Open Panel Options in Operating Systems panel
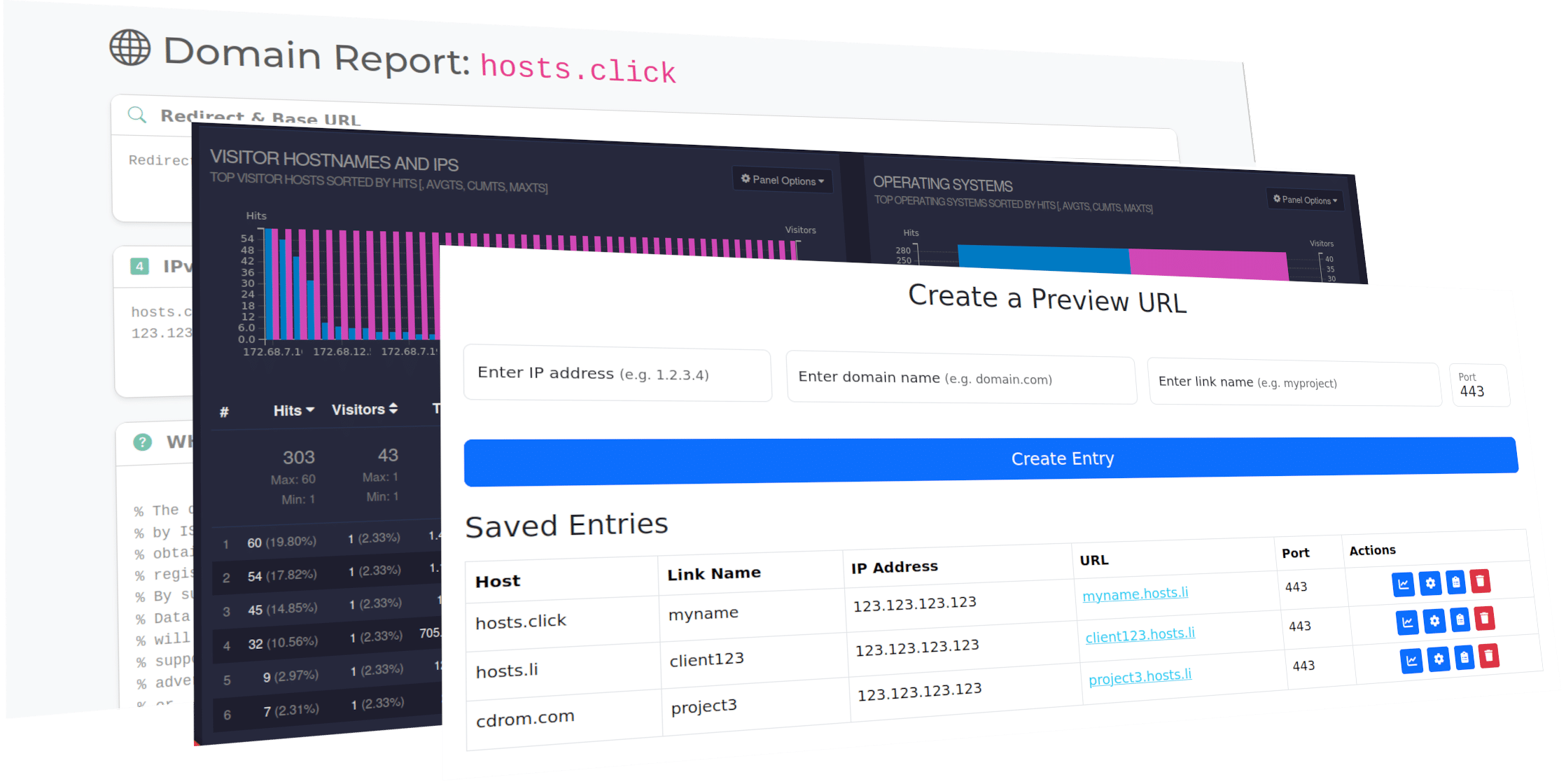 [x=1305, y=199]
